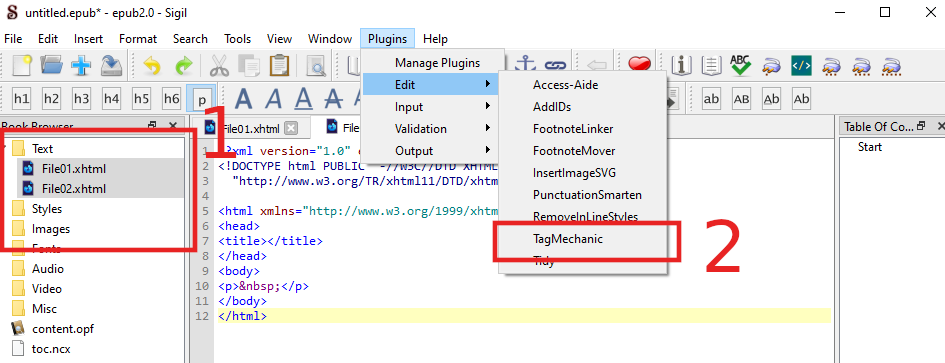Screen dimensions: 945x363
Task: Click the blue plus Add Existing Files icon
Action: [x=81, y=65]
